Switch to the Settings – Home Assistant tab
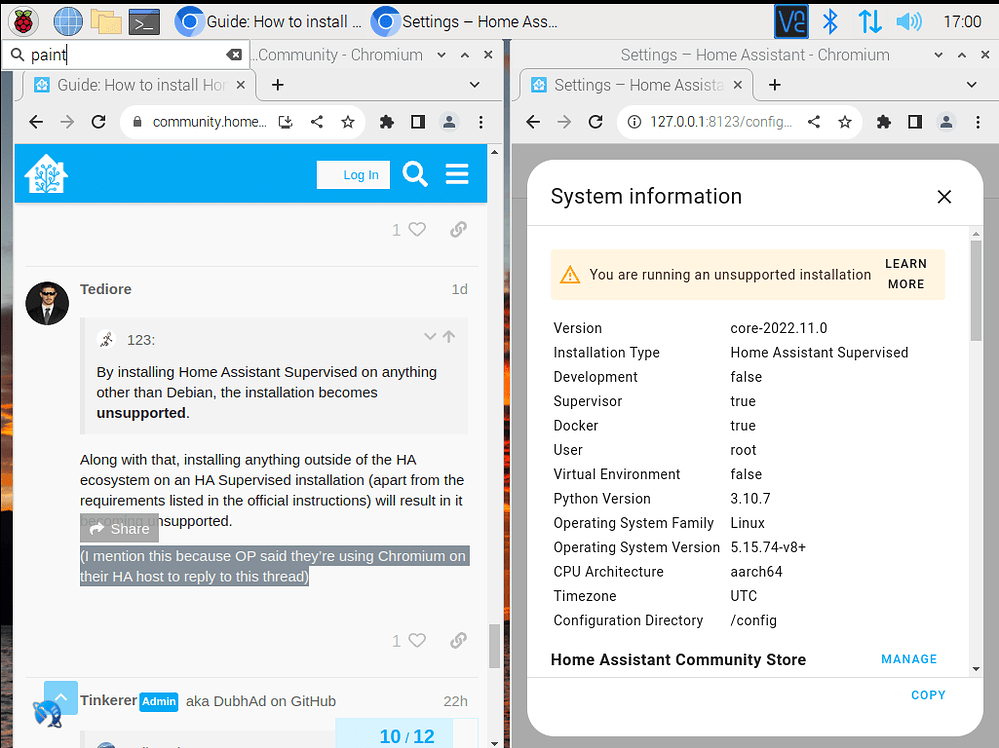The height and width of the screenshot is (748, 999). (630, 85)
